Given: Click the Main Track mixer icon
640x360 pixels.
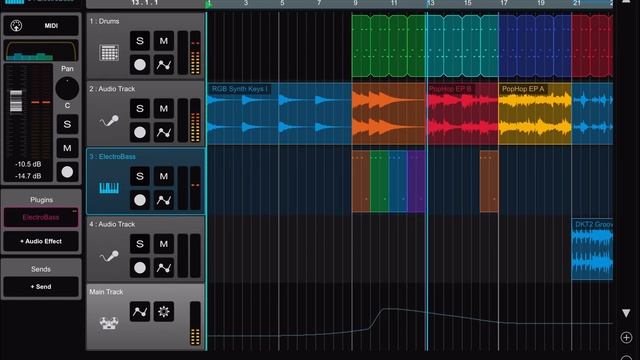Looking at the screenshot, I should click(x=109, y=323).
